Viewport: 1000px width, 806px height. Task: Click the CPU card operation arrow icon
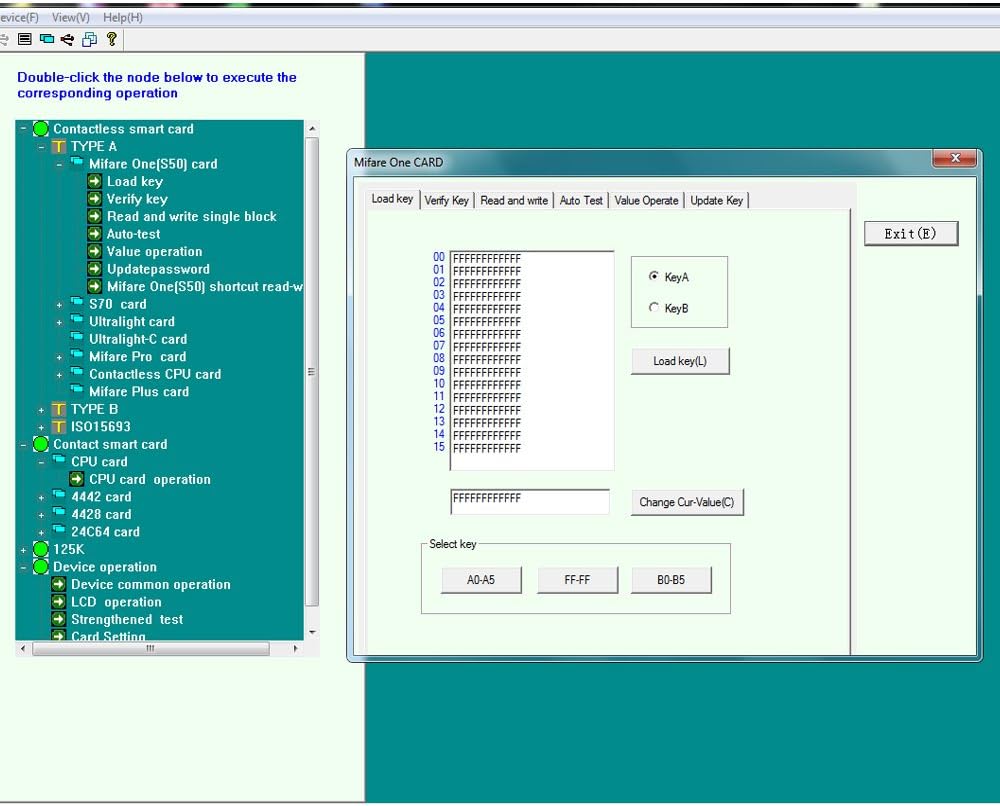77,479
